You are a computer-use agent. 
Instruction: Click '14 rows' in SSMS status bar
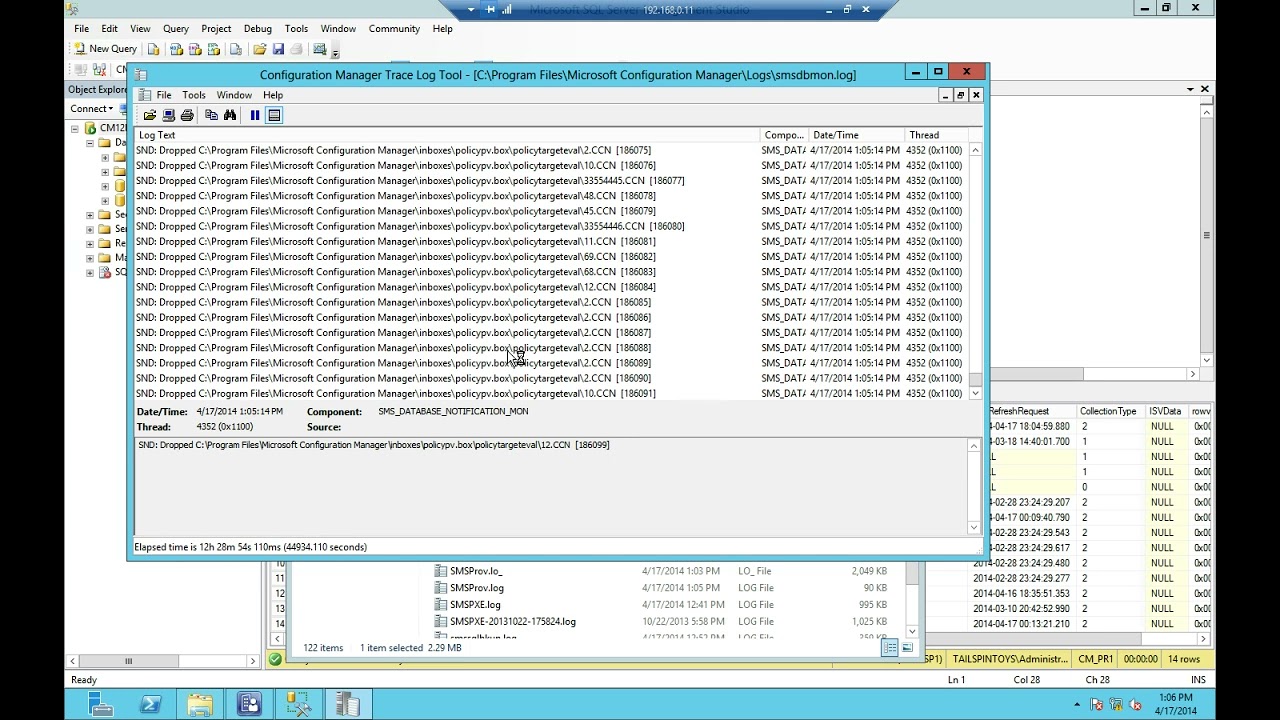click(x=1183, y=659)
